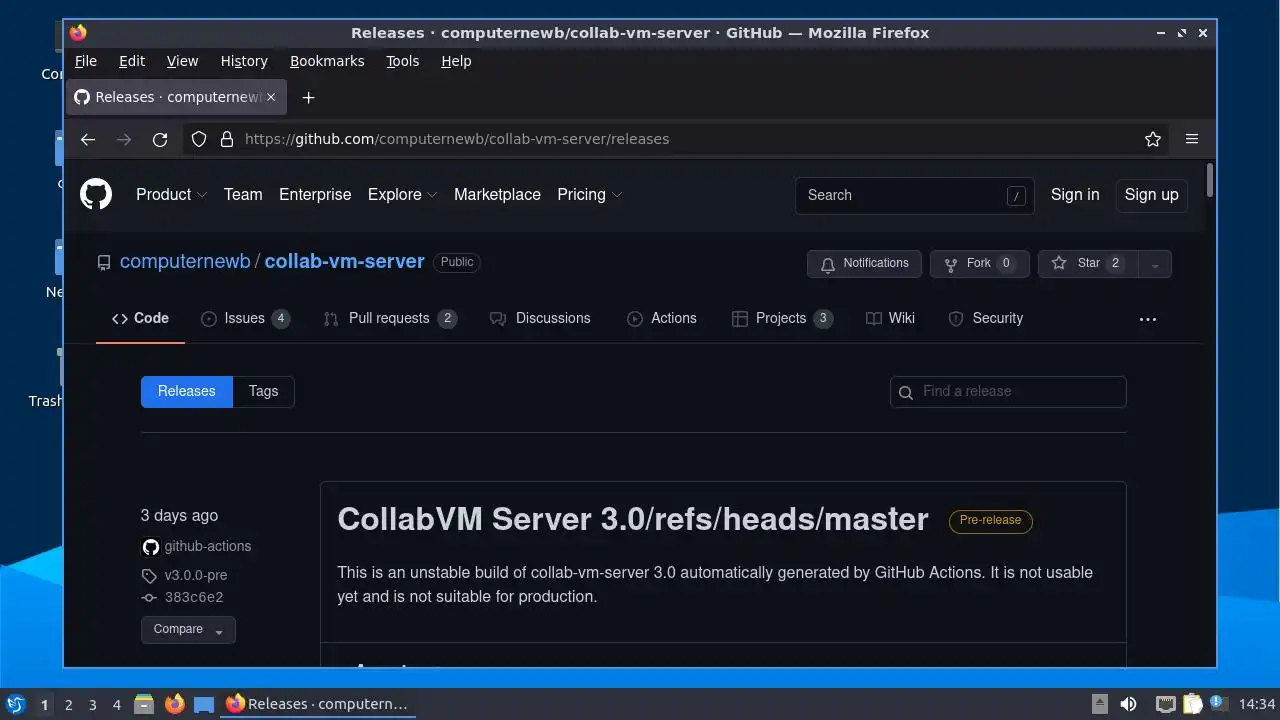The height and width of the screenshot is (720, 1280).
Task: Open CollabVM Server 3.0 release title
Action: click(x=633, y=519)
